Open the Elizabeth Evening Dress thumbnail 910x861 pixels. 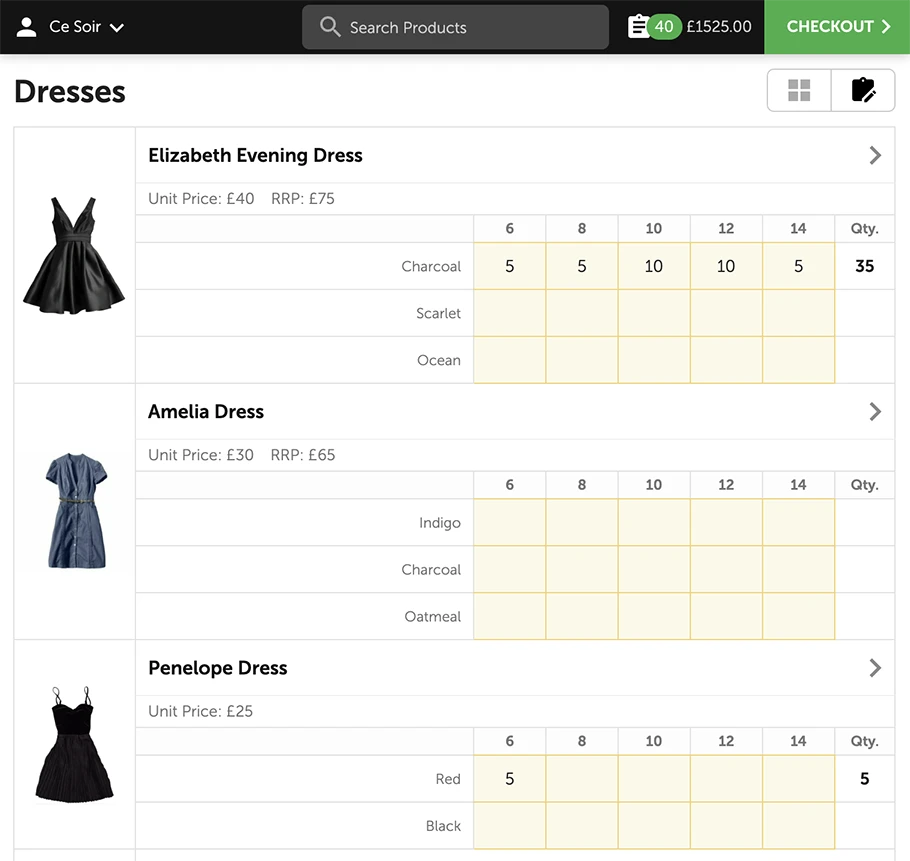74,255
